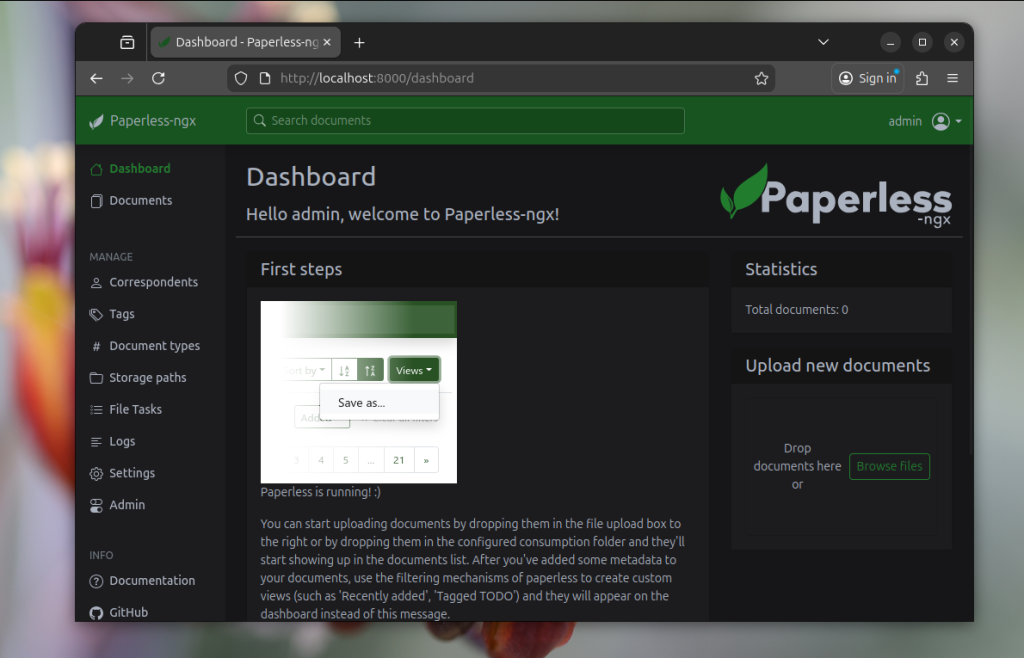Click the Correspondents person icon

pyautogui.click(x=97, y=283)
